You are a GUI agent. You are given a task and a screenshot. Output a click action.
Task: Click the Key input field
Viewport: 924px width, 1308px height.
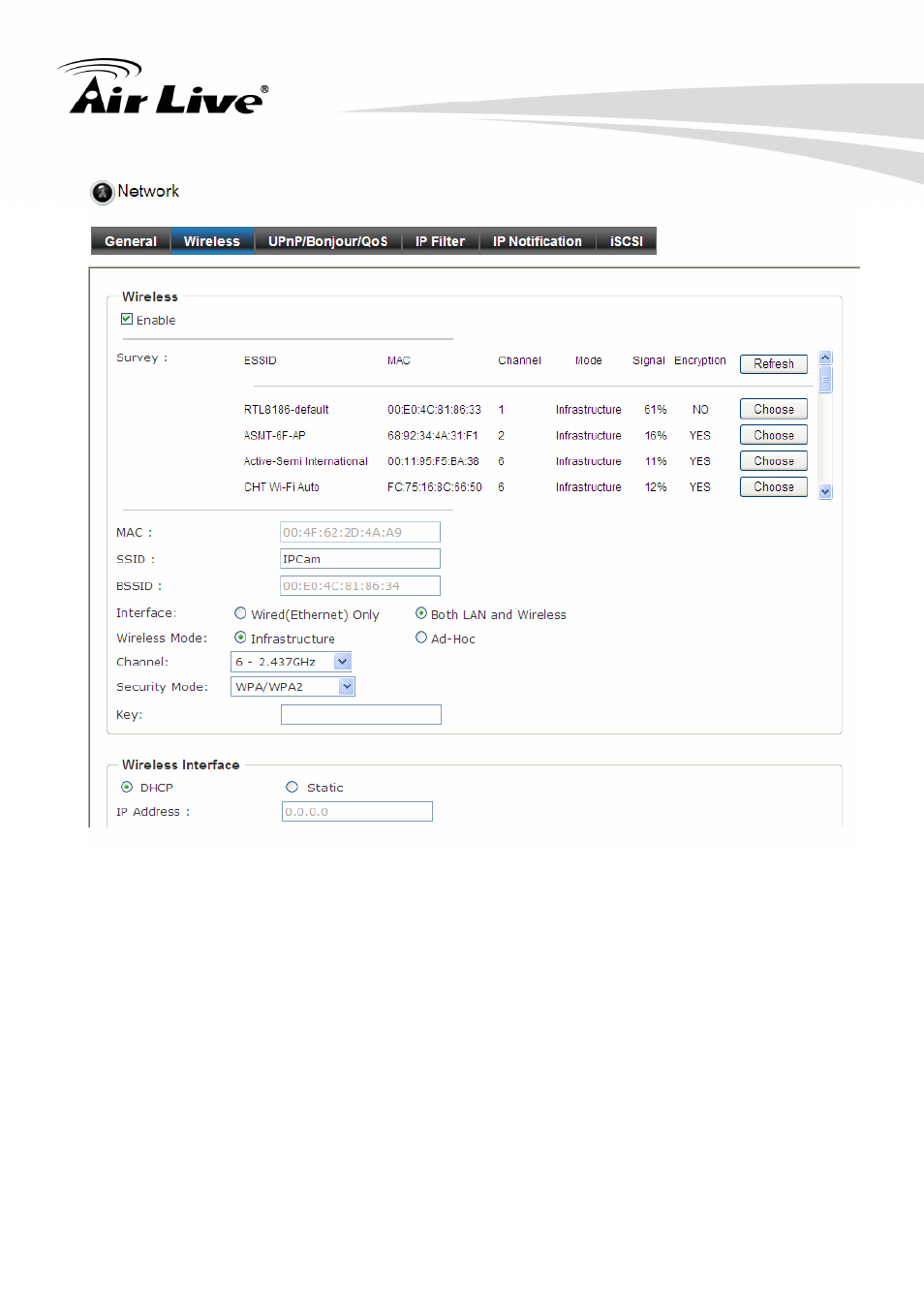(361, 714)
